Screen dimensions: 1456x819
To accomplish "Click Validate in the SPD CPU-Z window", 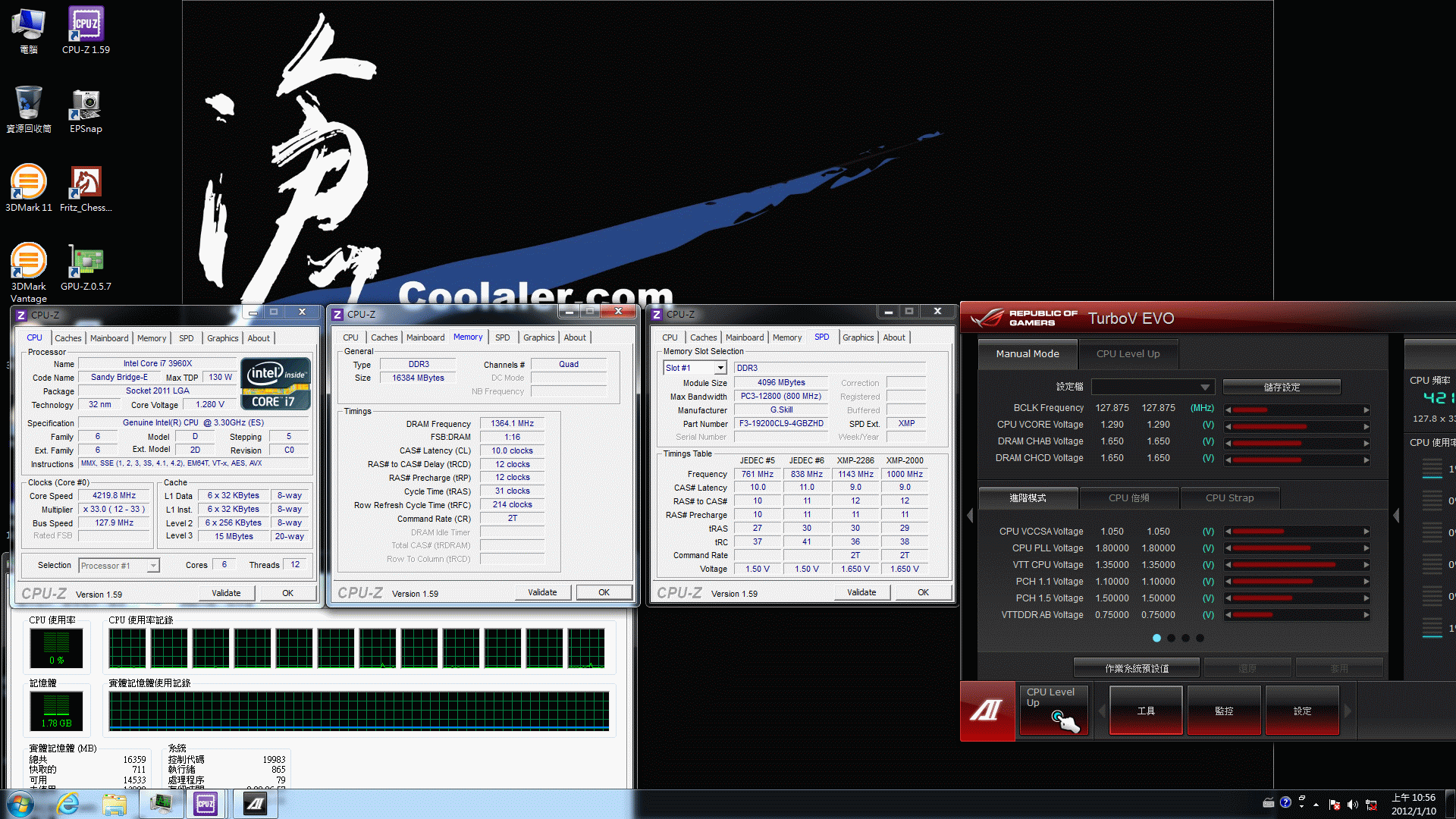I will coord(861,592).
